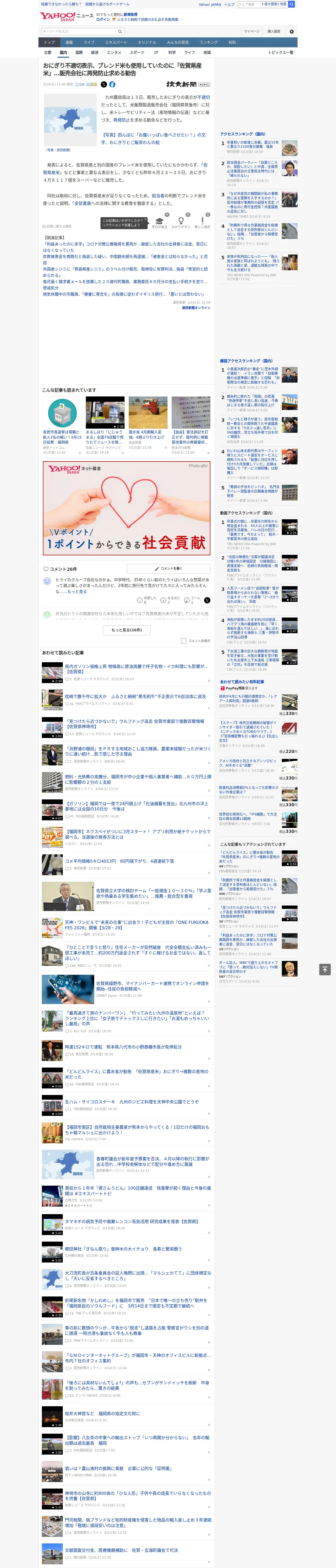Select エキスパート navigation tab
Viewport: 336px width, 1568px height.
coord(116,43)
